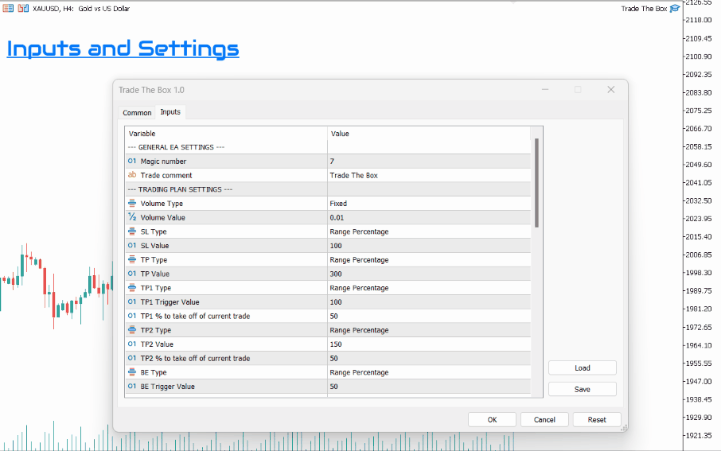Click TP2 % to take off value 50
Viewport: 721px width, 451px height.
tap(429, 358)
